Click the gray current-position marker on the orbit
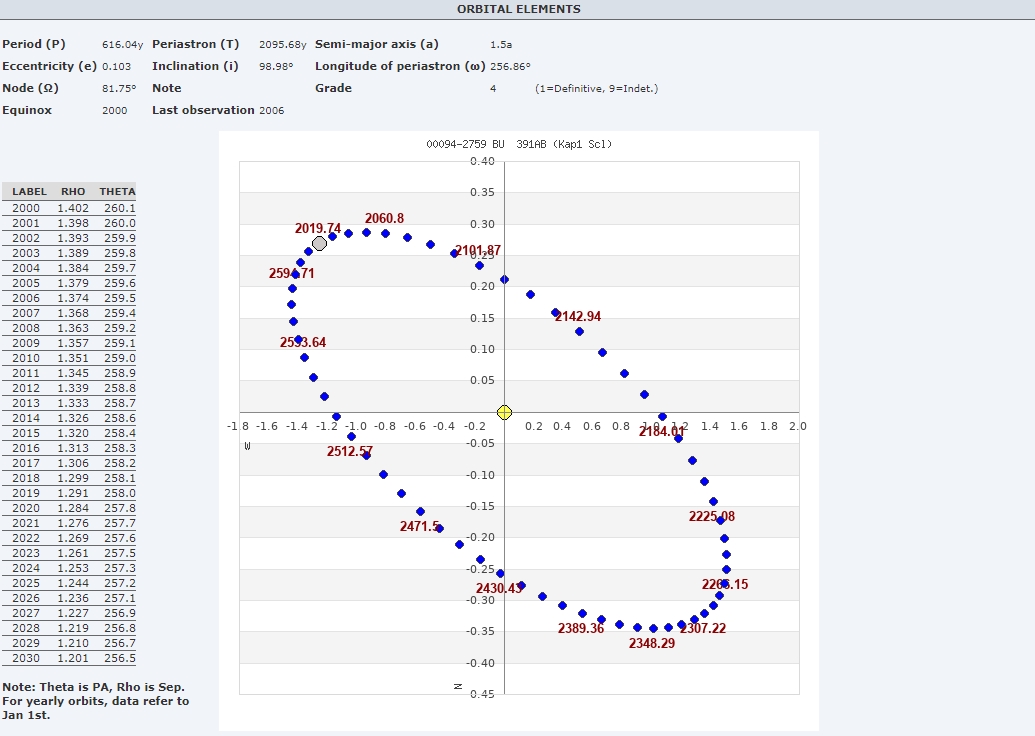Image resolution: width=1035 pixels, height=736 pixels. (x=319, y=243)
